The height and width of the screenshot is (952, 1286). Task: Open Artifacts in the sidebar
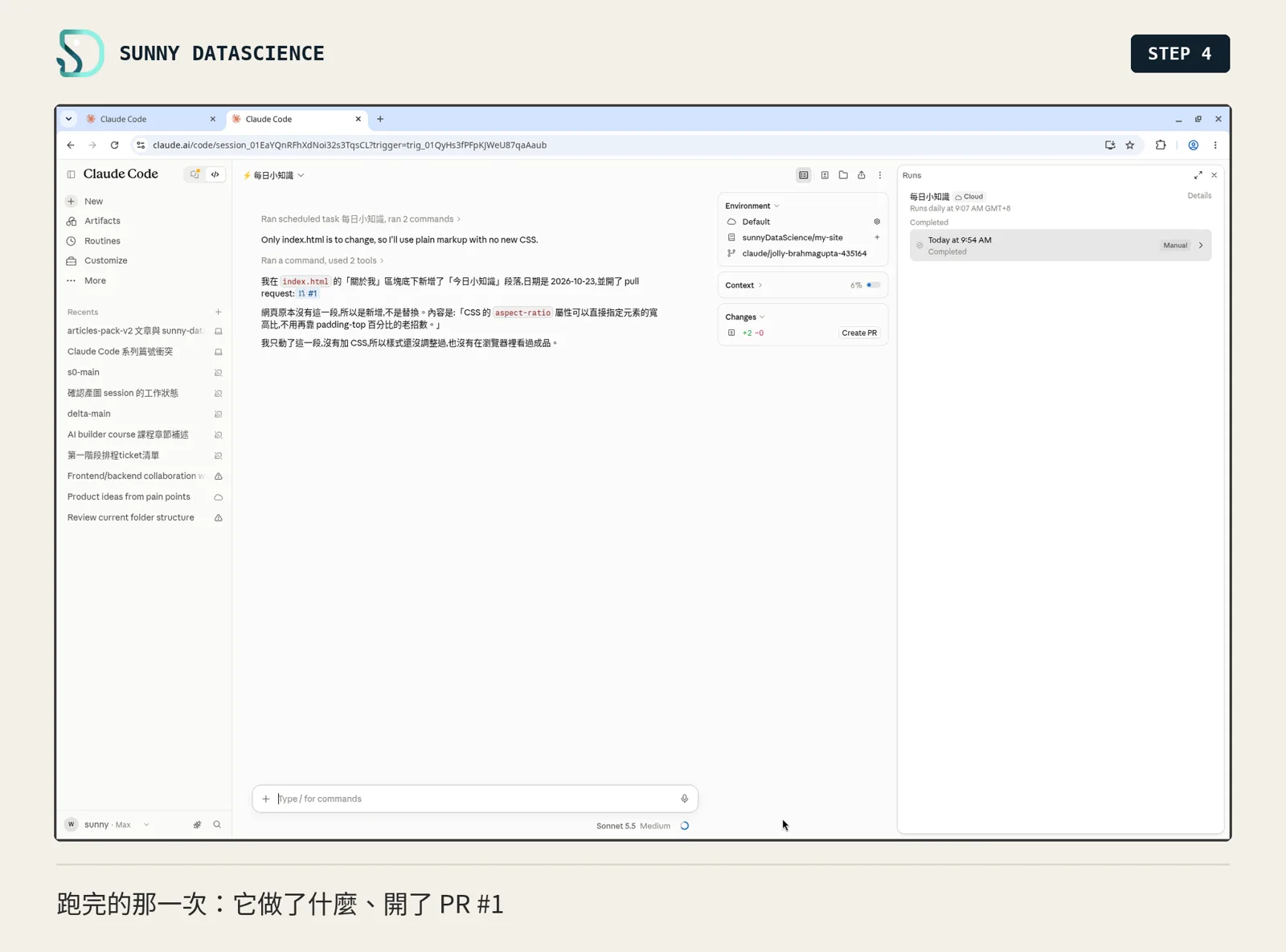click(102, 221)
